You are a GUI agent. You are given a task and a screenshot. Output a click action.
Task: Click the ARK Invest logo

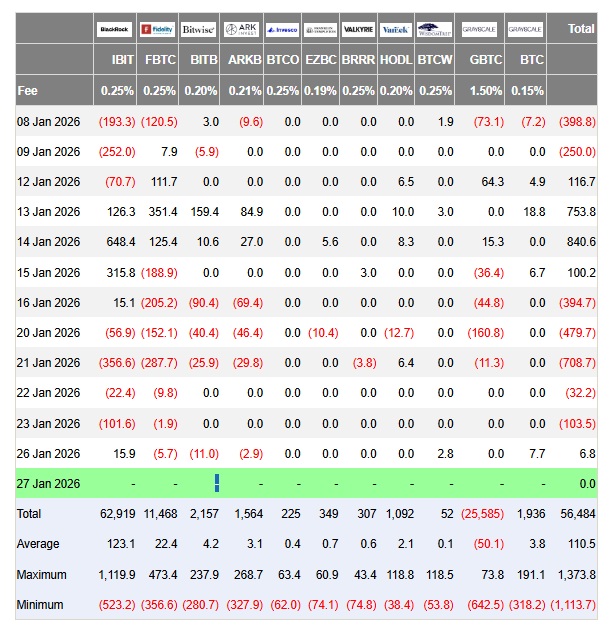(x=241, y=30)
